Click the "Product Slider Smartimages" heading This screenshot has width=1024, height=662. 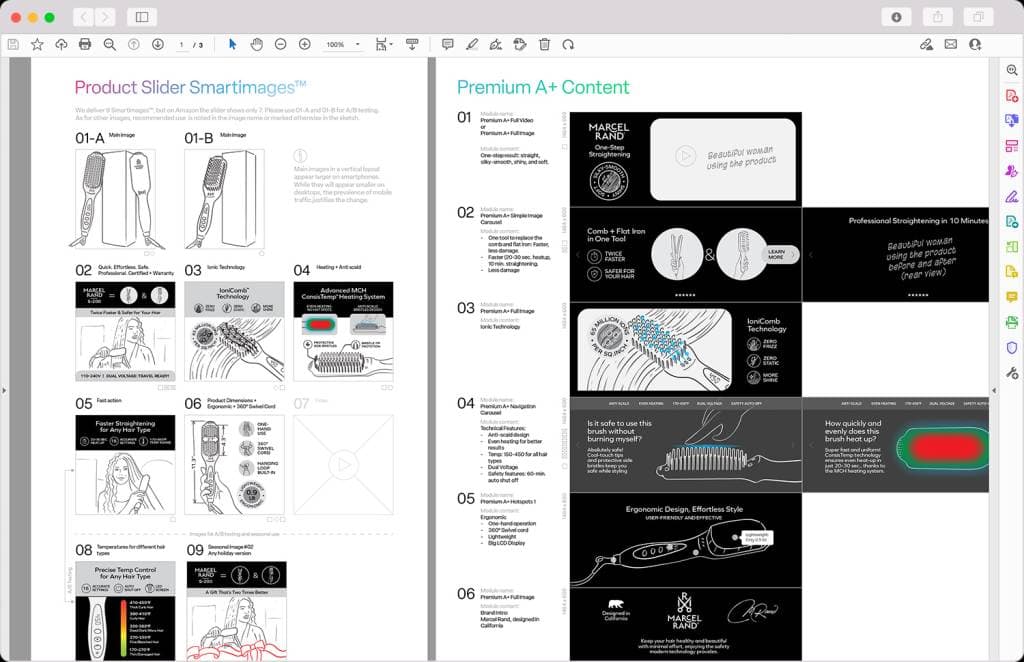pos(190,87)
